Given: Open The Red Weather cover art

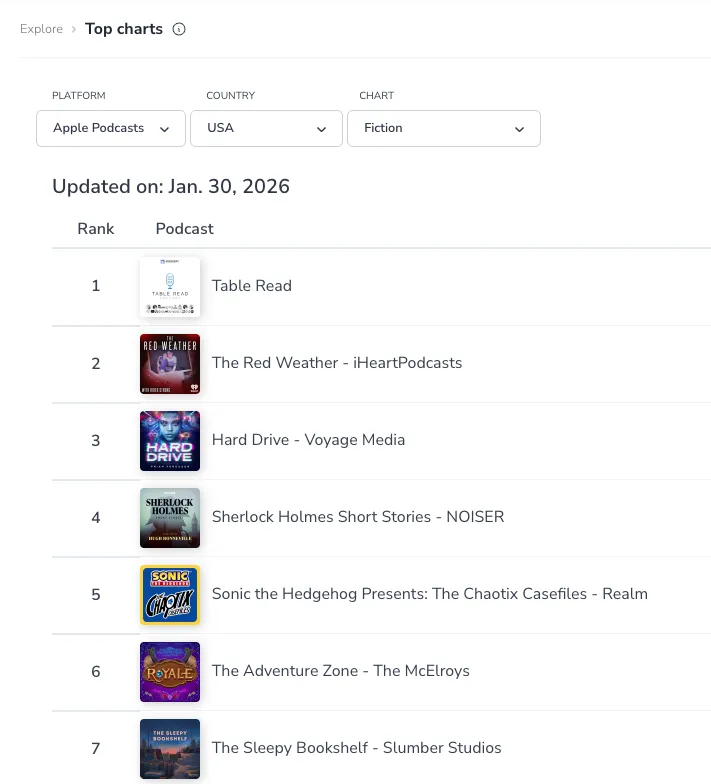Looking at the screenshot, I should coord(170,364).
